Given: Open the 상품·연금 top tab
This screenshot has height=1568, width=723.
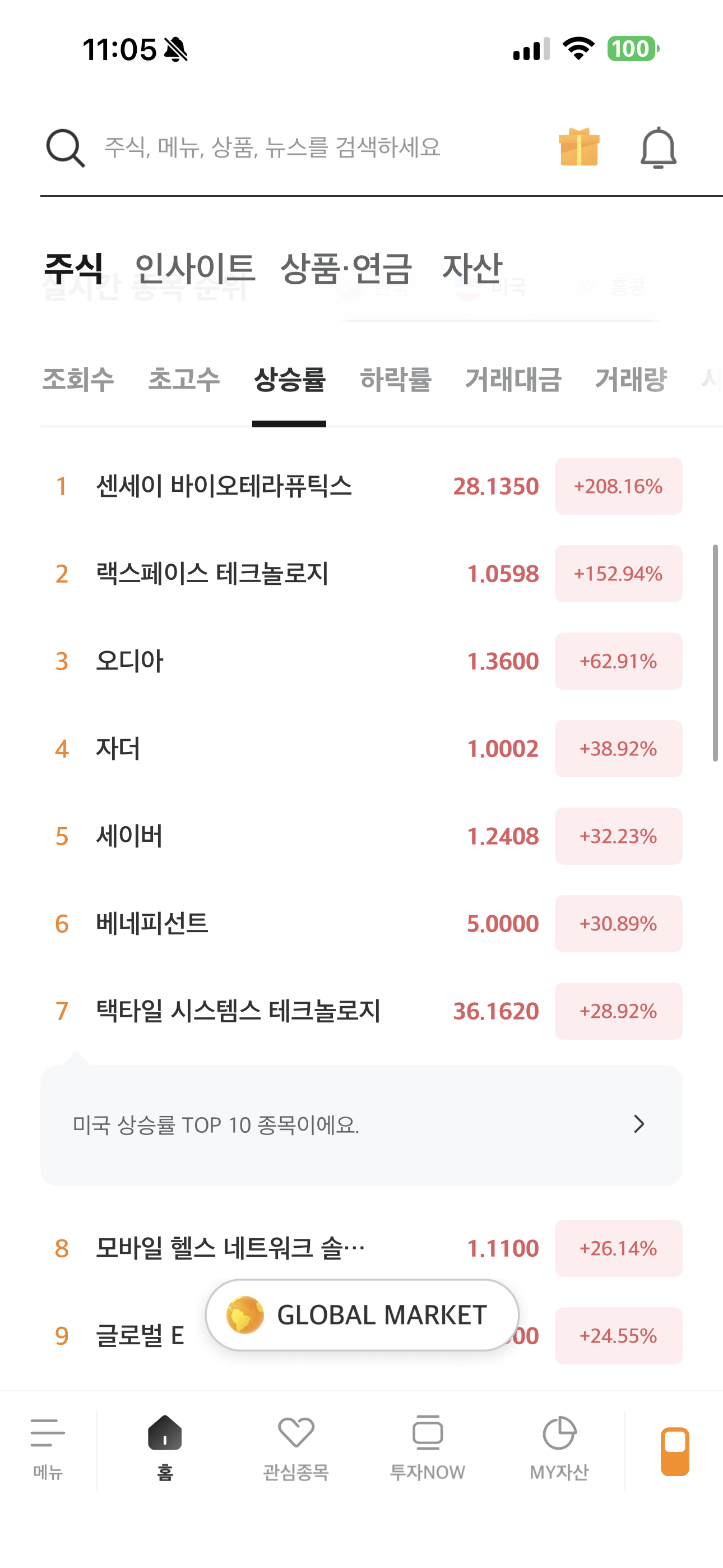Looking at the screenshot, I should [346, 269].
